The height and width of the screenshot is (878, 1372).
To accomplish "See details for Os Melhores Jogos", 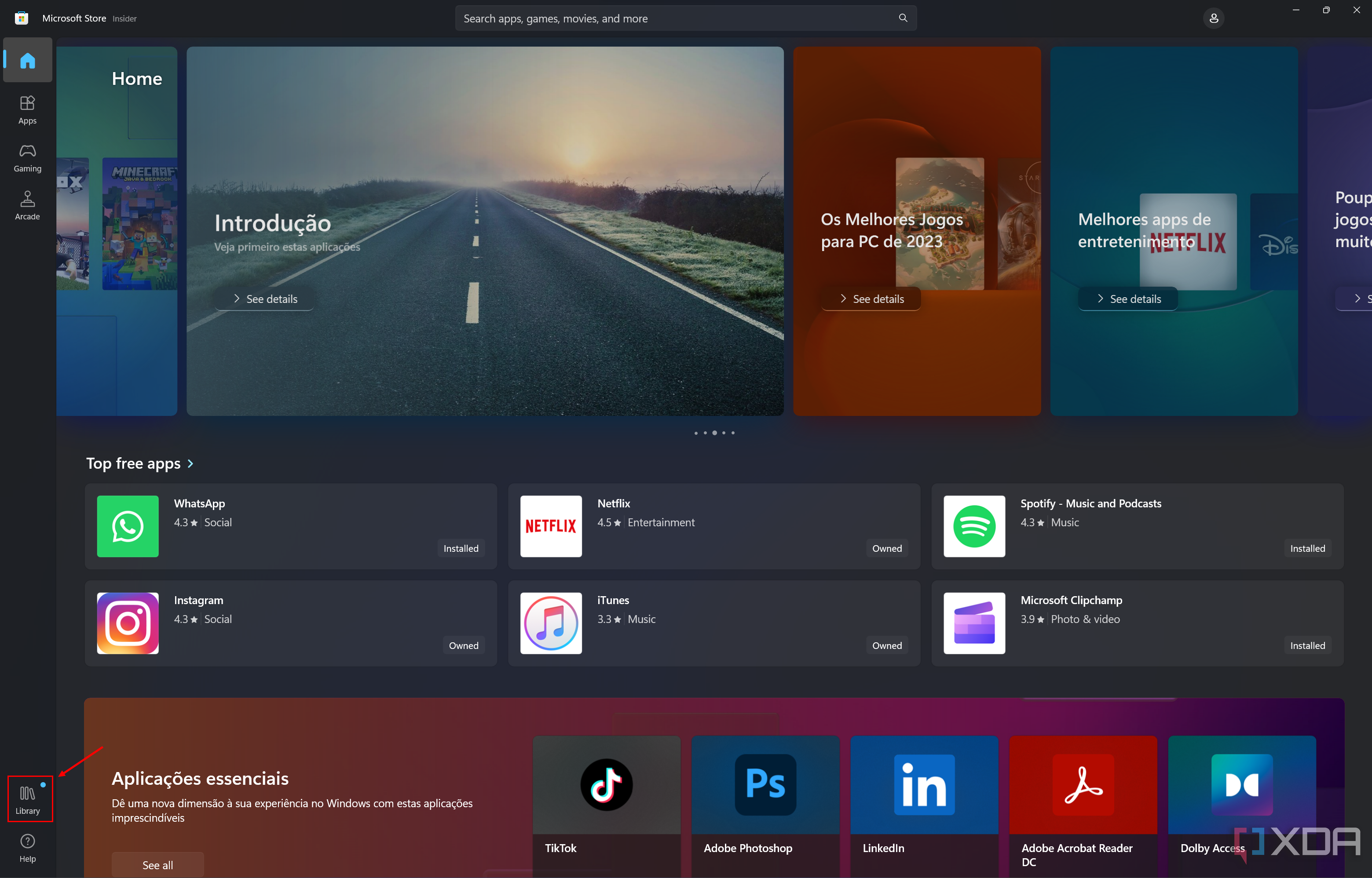I will pyautogui.click(x=870, y=298).
